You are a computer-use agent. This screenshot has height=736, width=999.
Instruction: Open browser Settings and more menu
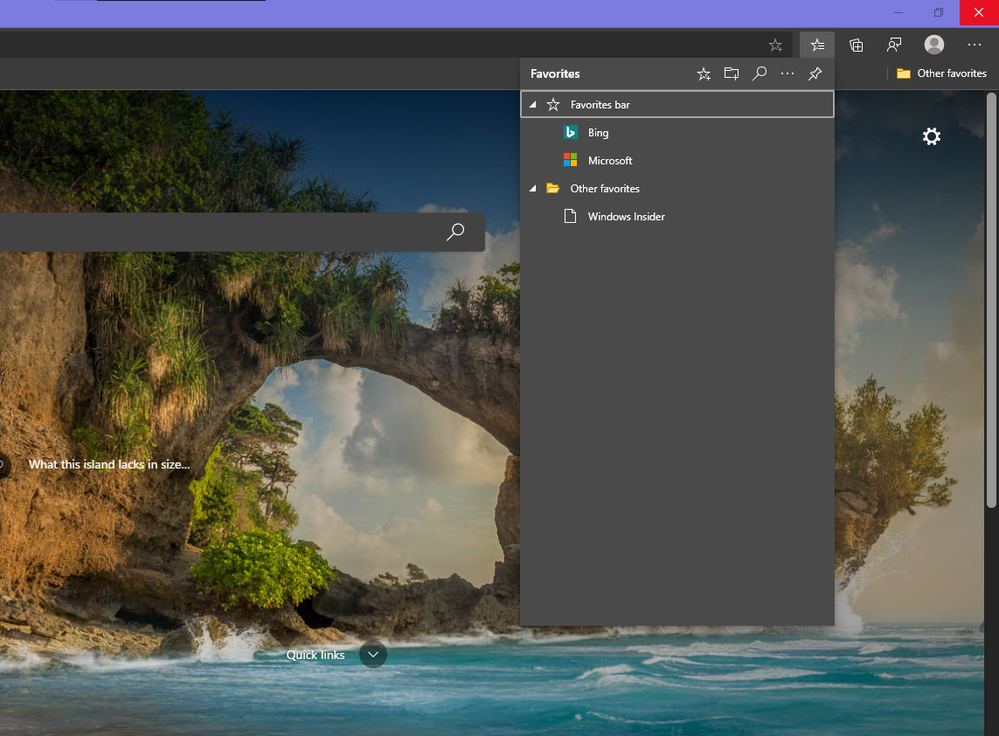(974, 45)
